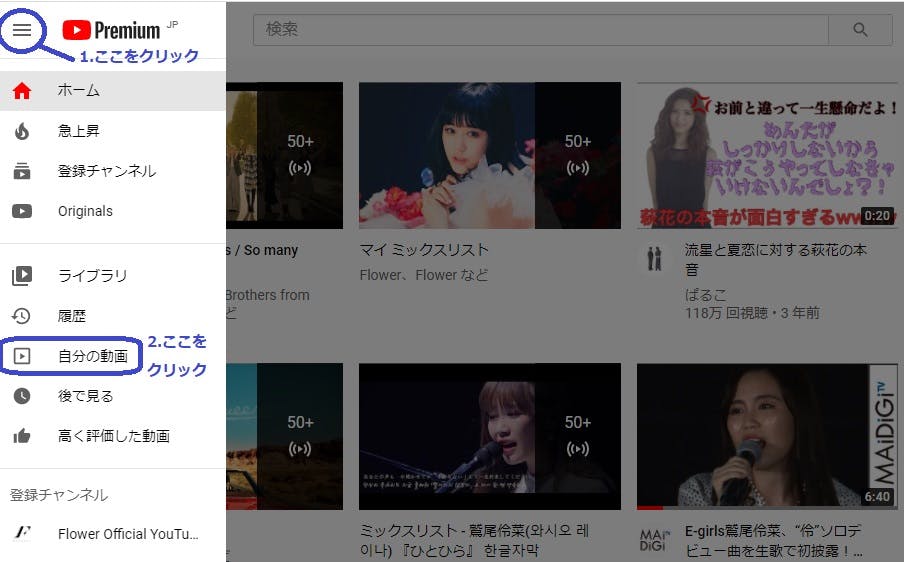Open the YouTube Premium logo home link
The width and height of the screenshot is (904, 562).
(x=110, y=30)
